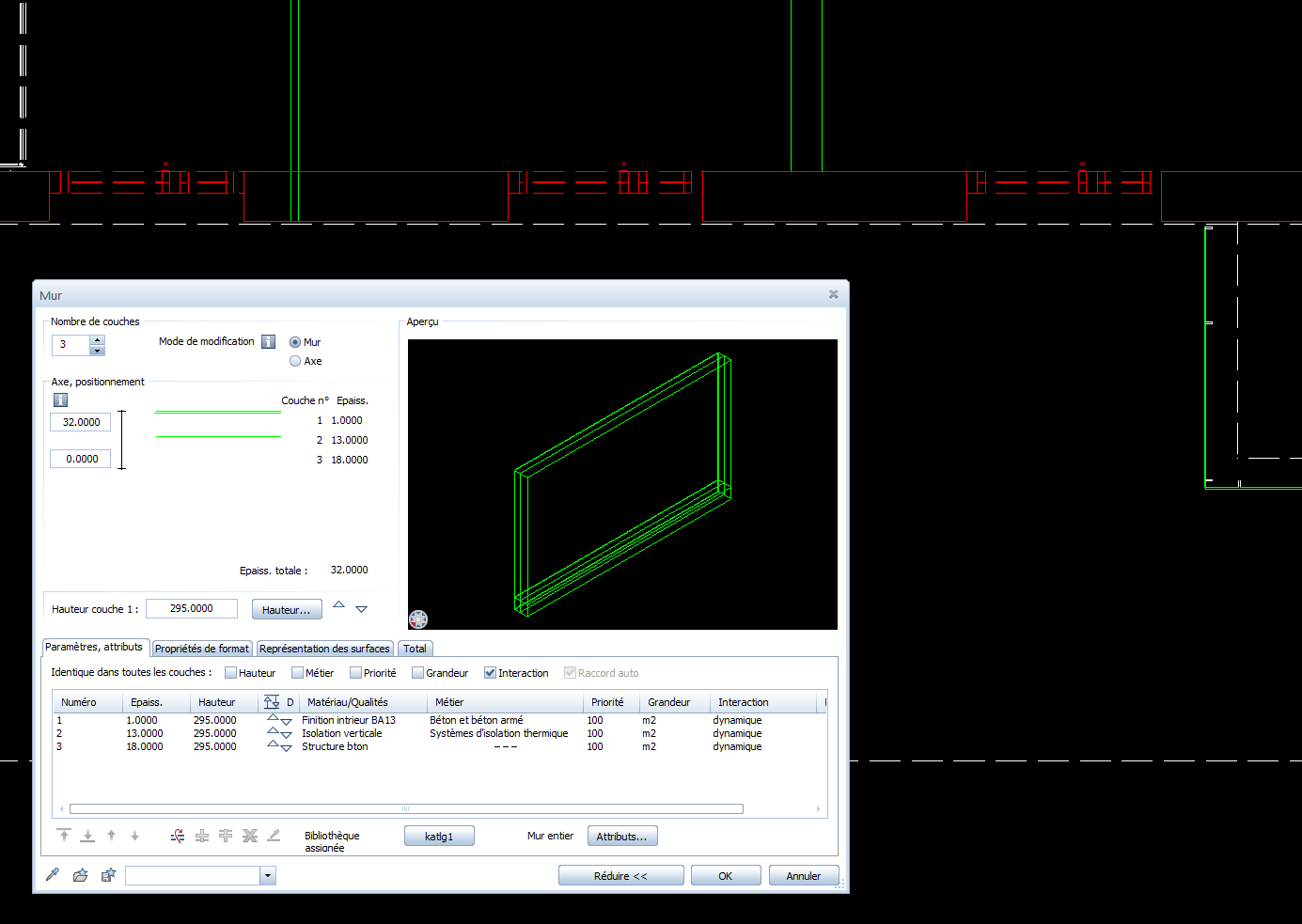Decrease the Nombre de couches spinner
Image resolution: width=1302 pixels, height=924 pixels.
point(98,351)
